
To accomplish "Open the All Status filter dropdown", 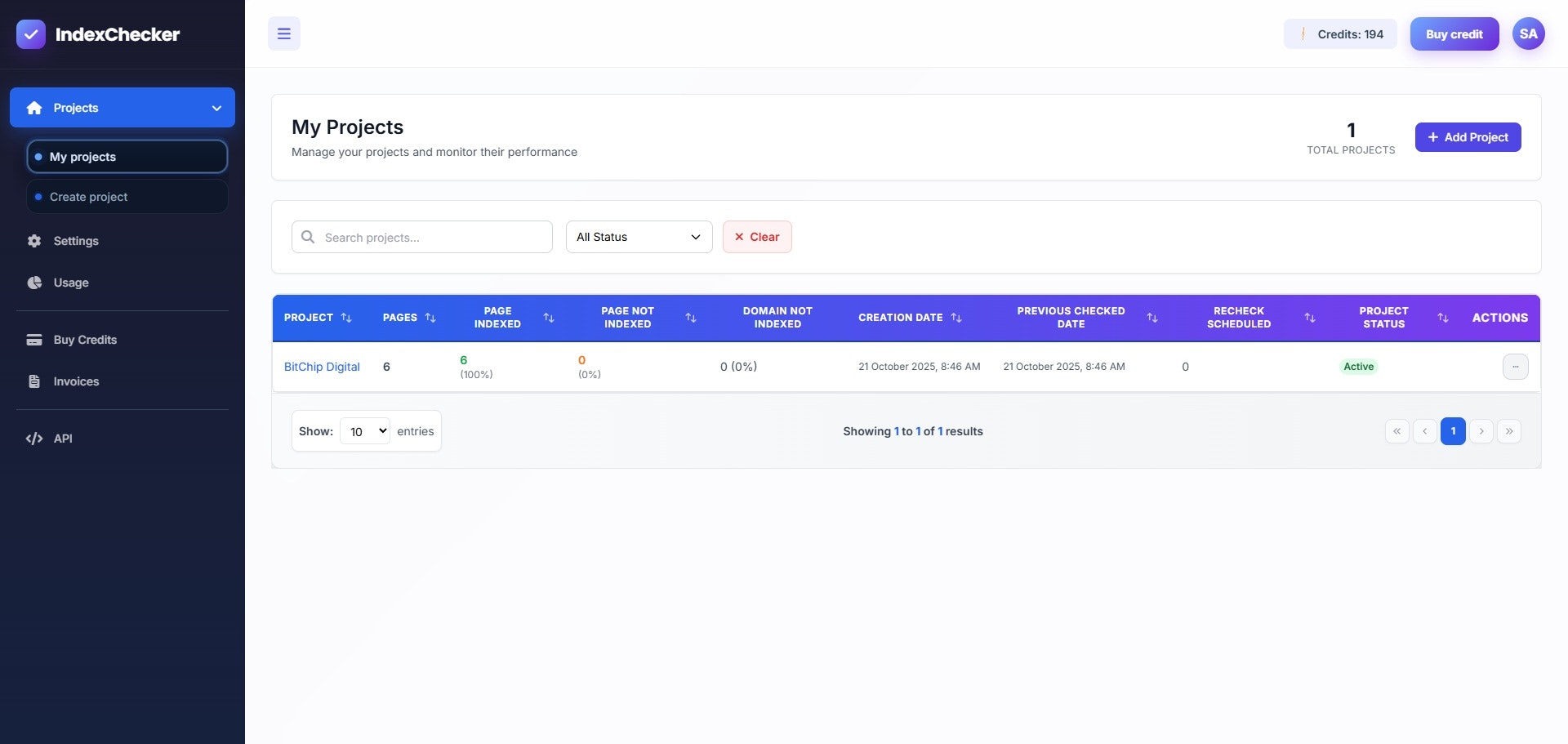I will (x=638, y=237).
